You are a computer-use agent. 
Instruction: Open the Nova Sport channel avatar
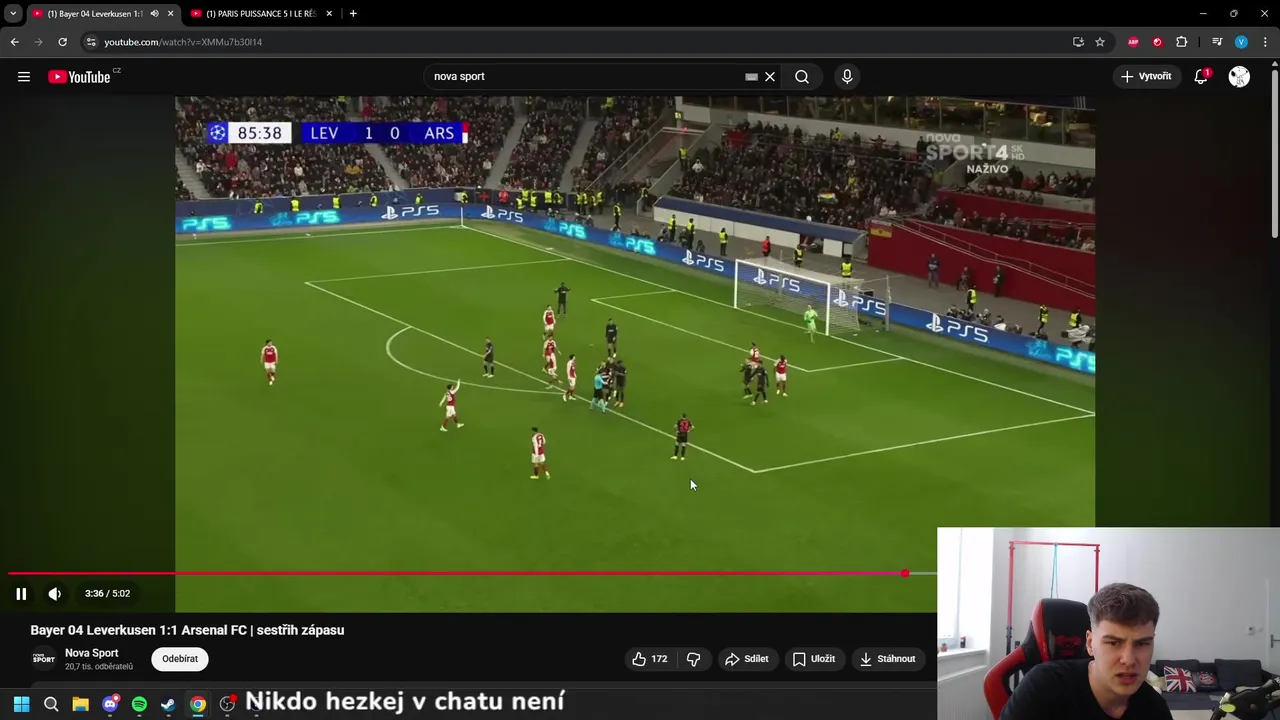(43, 659)
